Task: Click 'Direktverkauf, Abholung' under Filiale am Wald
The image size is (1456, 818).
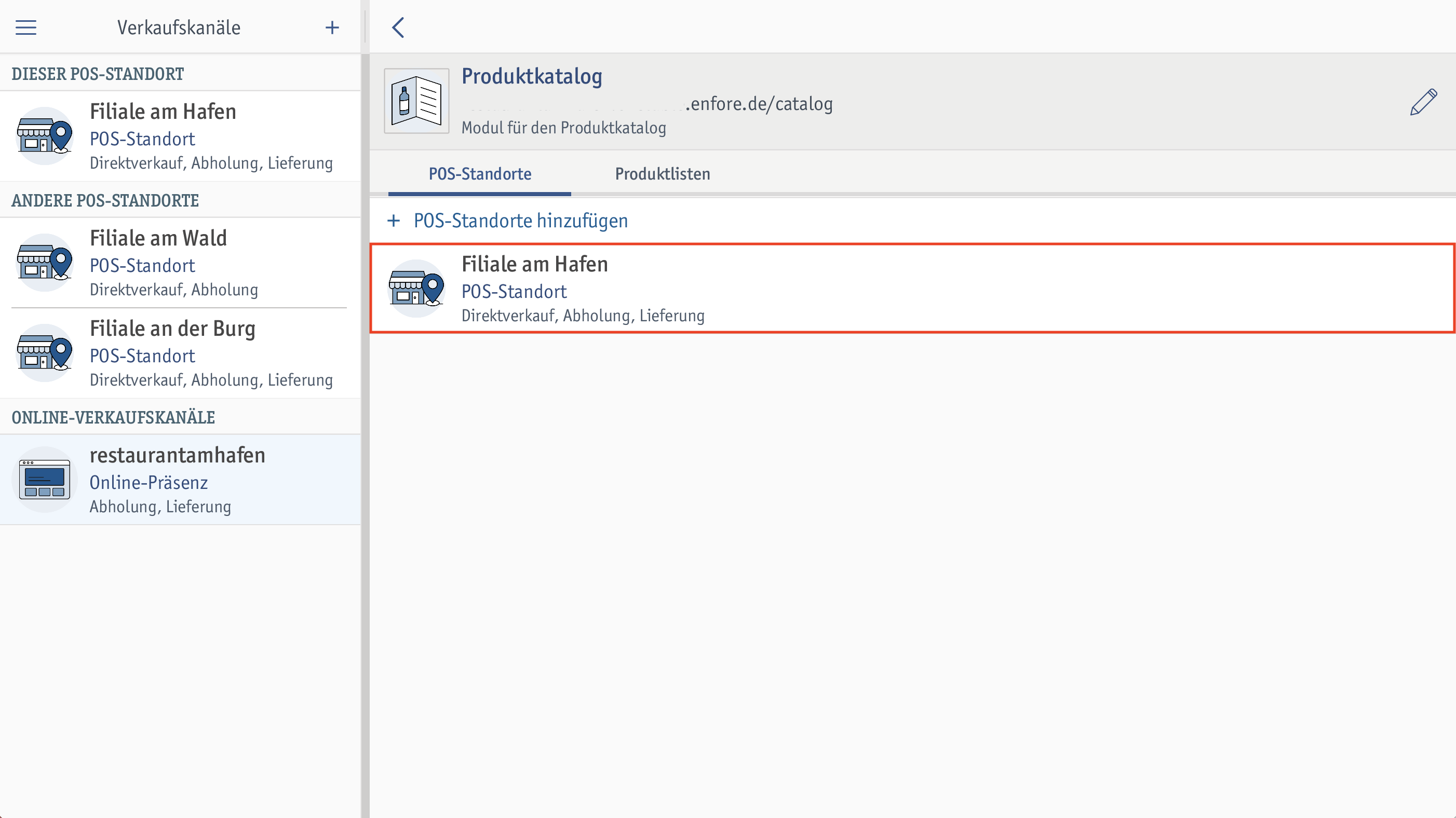Action: 174,289
